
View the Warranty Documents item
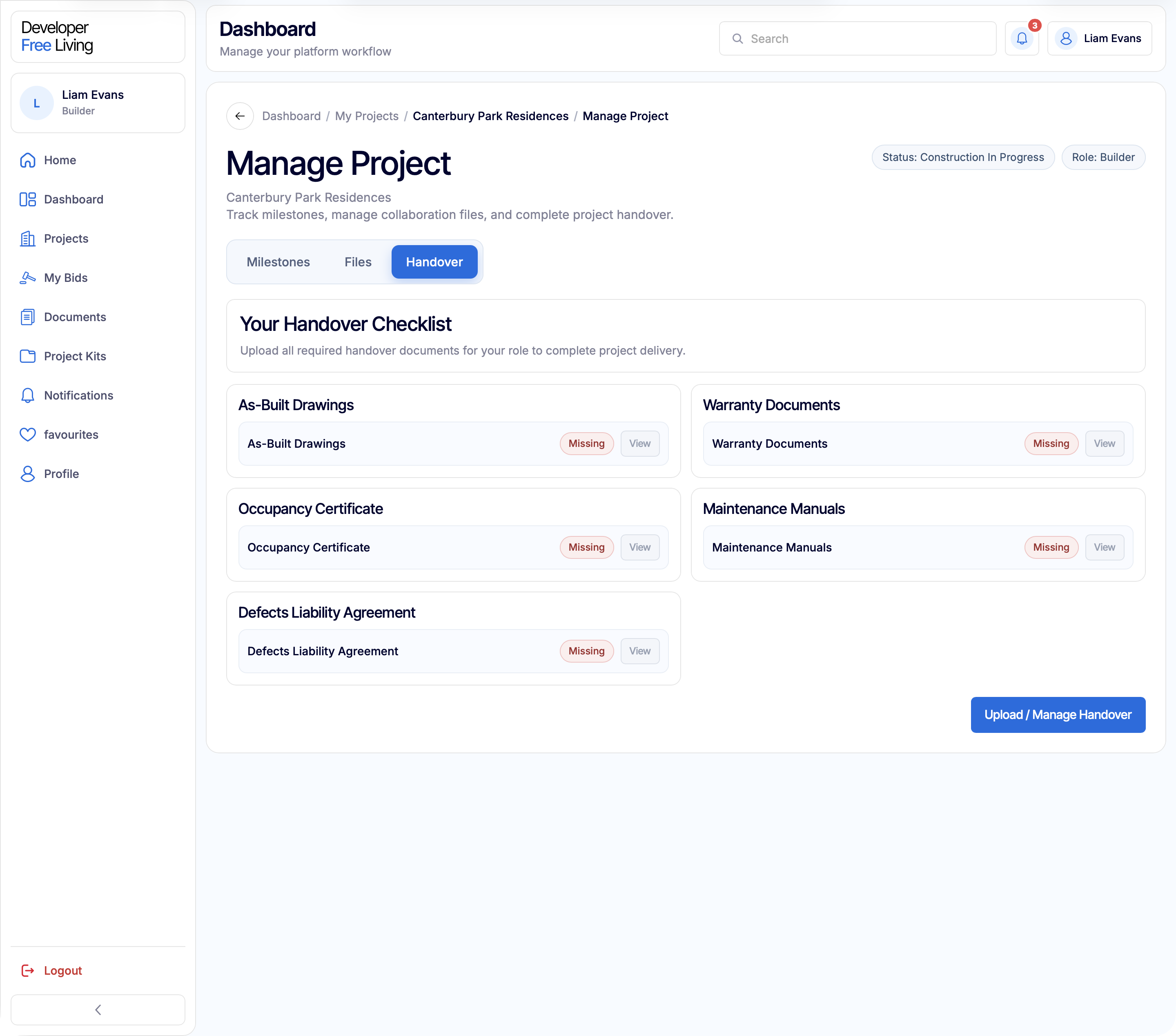point(1104,444)
